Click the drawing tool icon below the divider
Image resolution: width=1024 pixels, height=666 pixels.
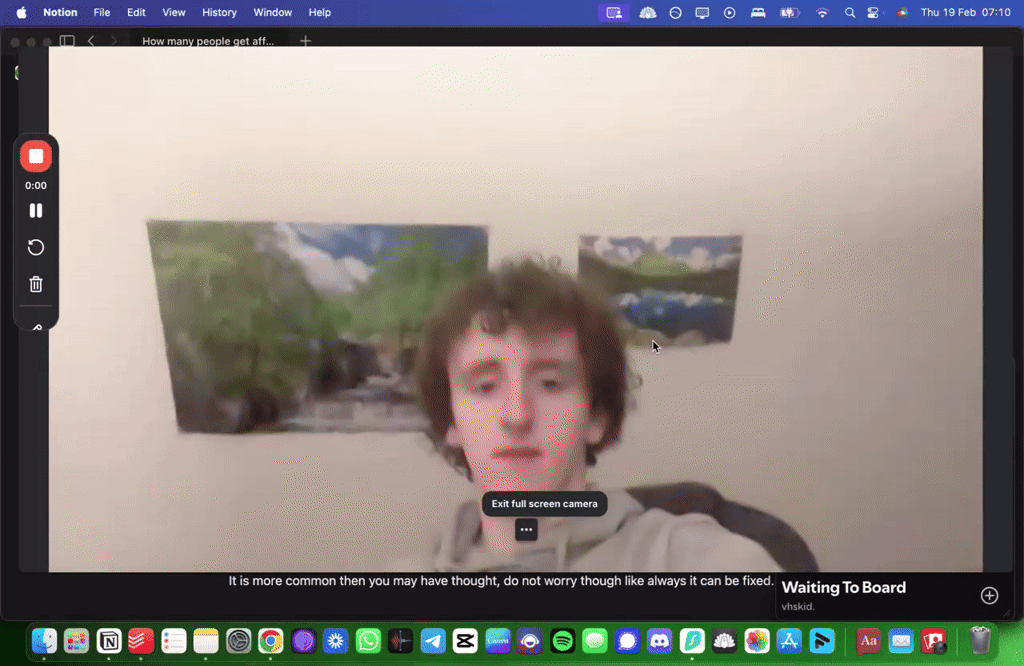pos(37,326)
